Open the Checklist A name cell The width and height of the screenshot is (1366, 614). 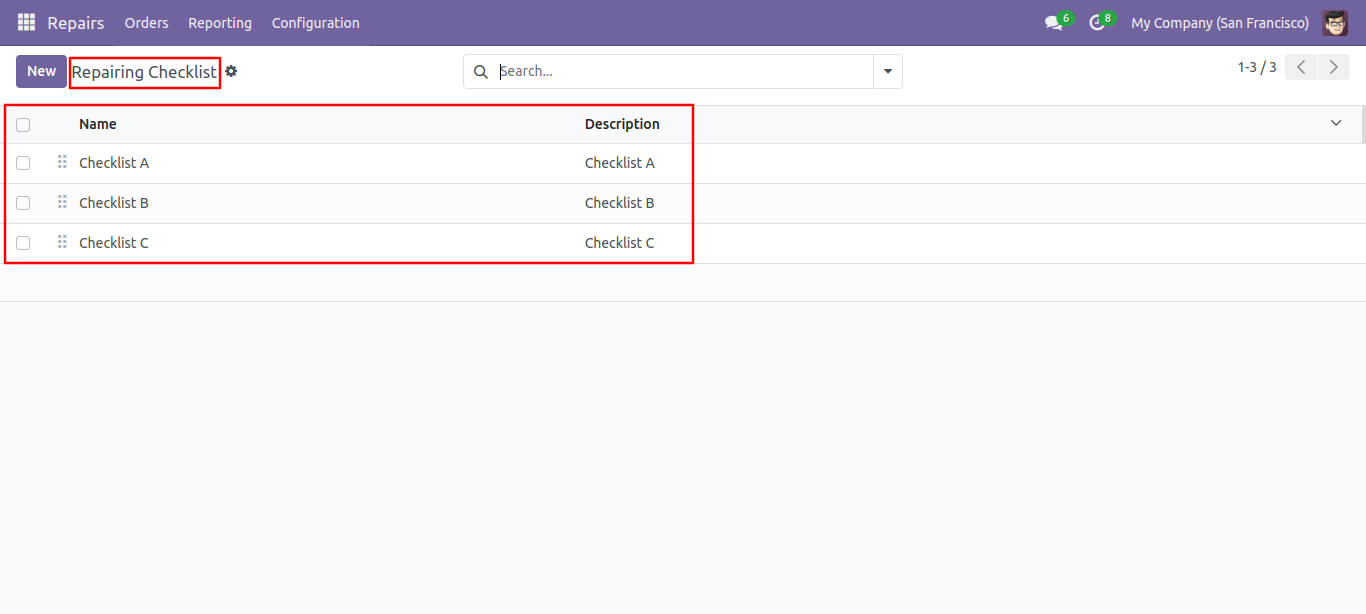tap(114, 163)
